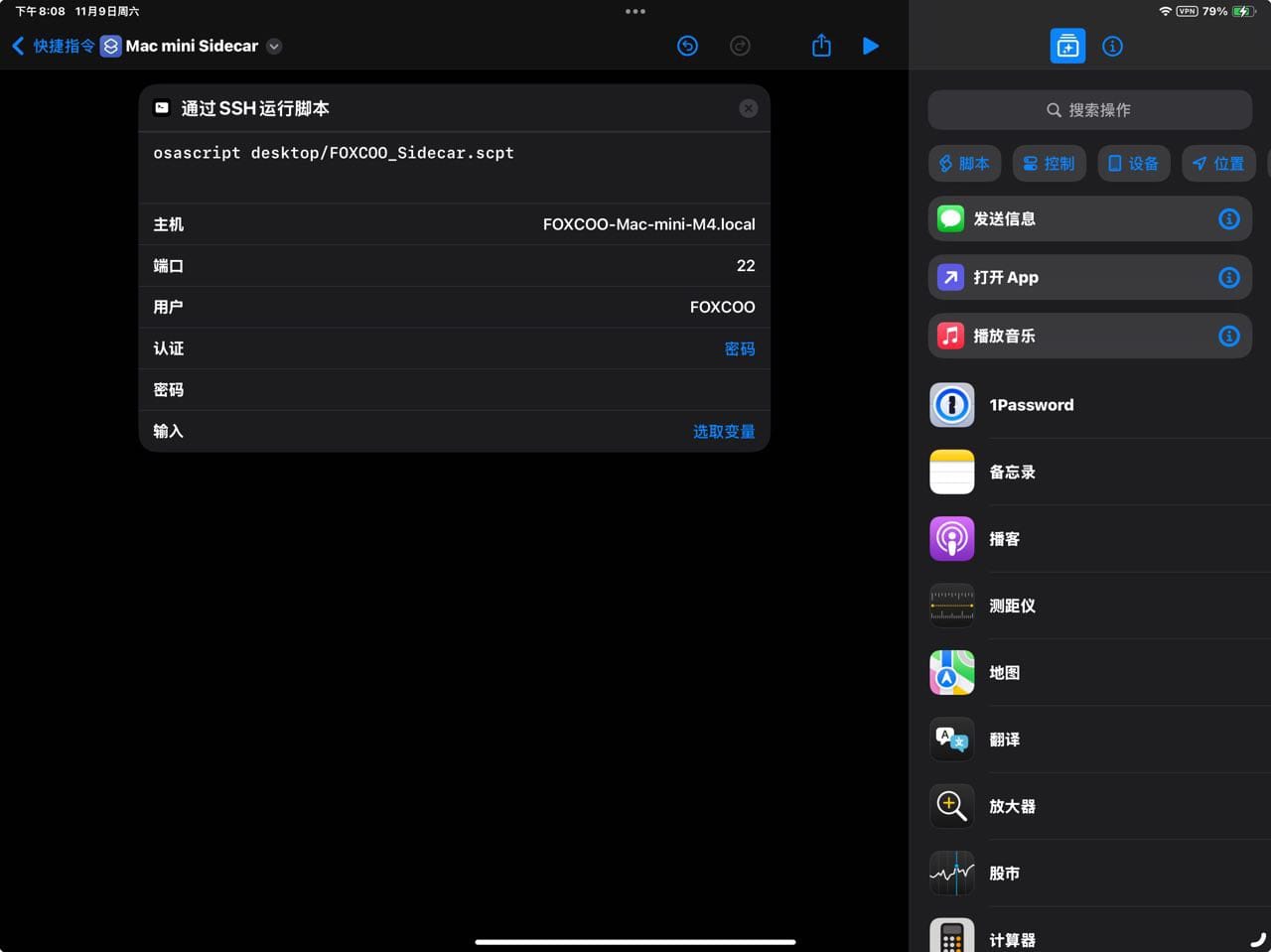This screenshot has height=952, width=1271.
Task: Redo the last edit
Action: pos(740,46)
